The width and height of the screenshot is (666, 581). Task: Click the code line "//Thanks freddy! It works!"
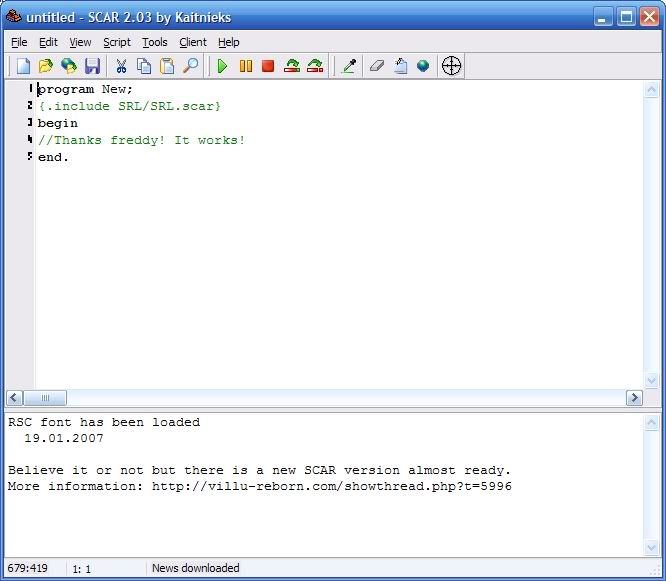tap(141, 140)
